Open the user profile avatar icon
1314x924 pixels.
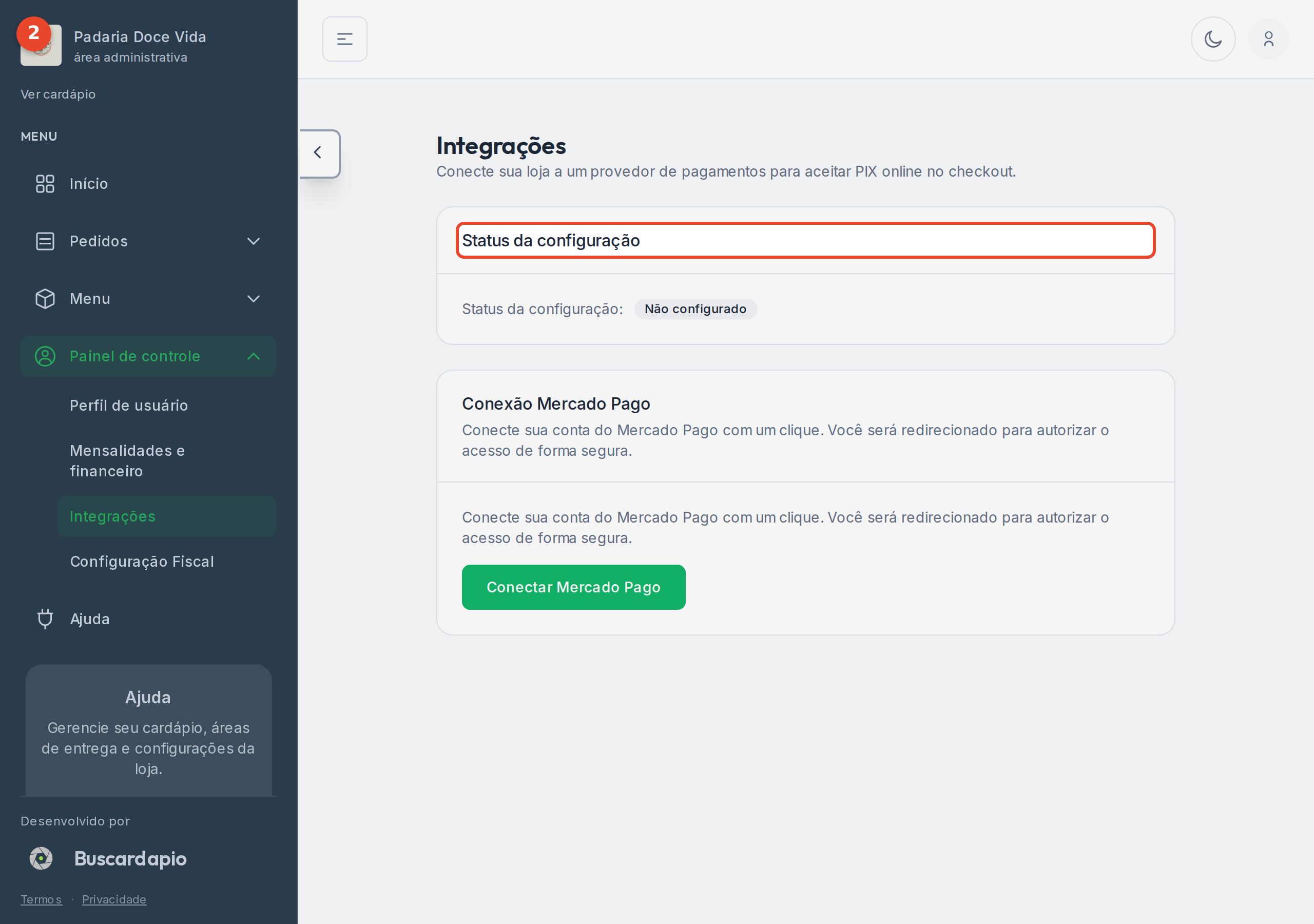1268,39
